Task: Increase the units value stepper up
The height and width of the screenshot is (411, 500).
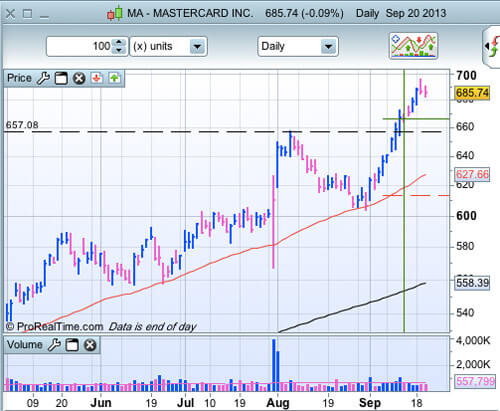Action: point(119,42)
